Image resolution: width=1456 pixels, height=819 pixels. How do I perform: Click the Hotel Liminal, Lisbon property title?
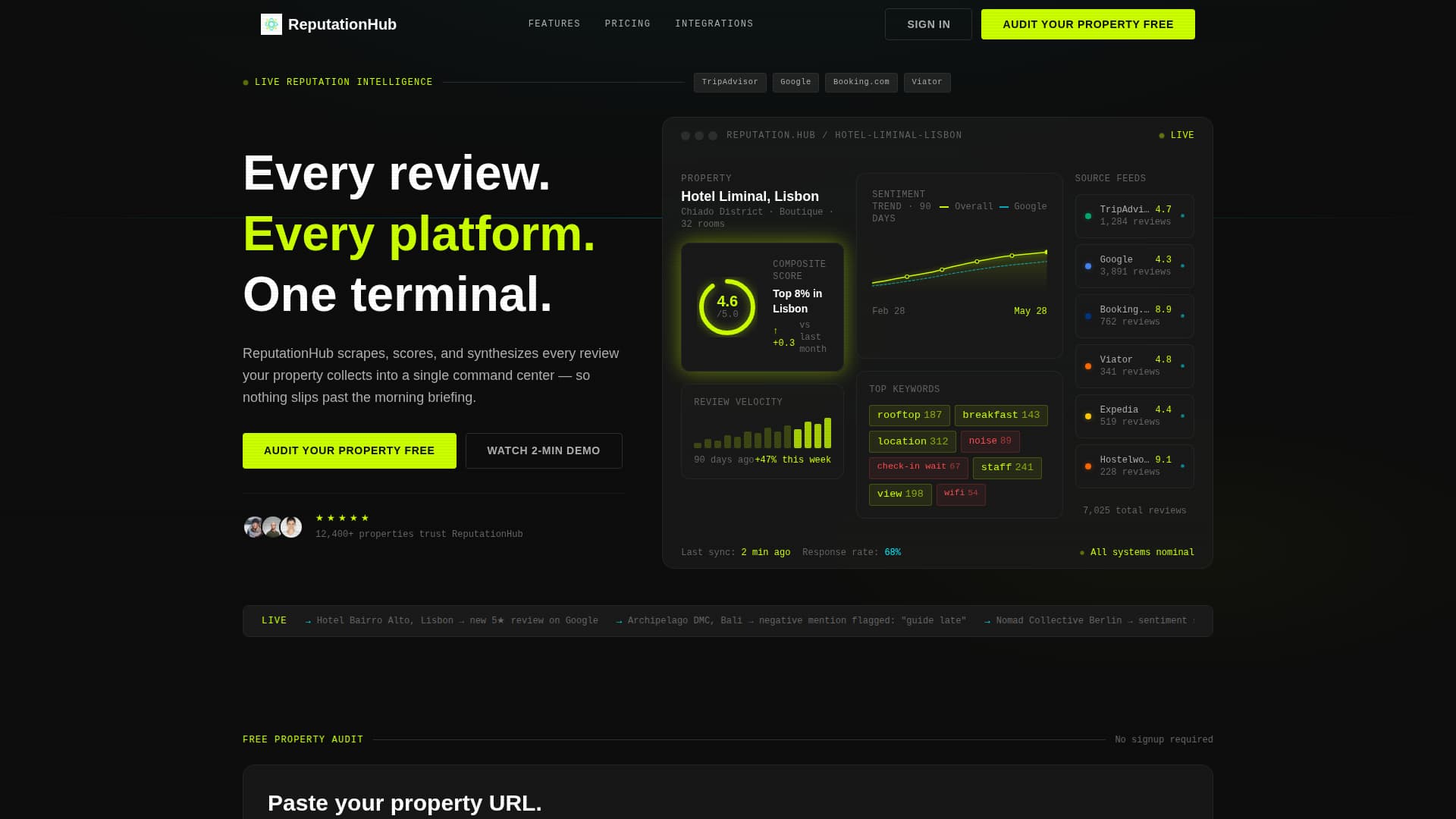[x=750, y=196]
